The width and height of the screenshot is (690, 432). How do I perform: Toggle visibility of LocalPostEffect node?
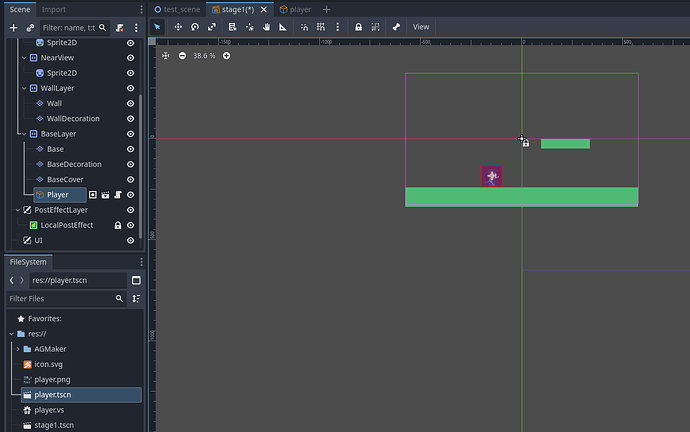tap(130, 225)
